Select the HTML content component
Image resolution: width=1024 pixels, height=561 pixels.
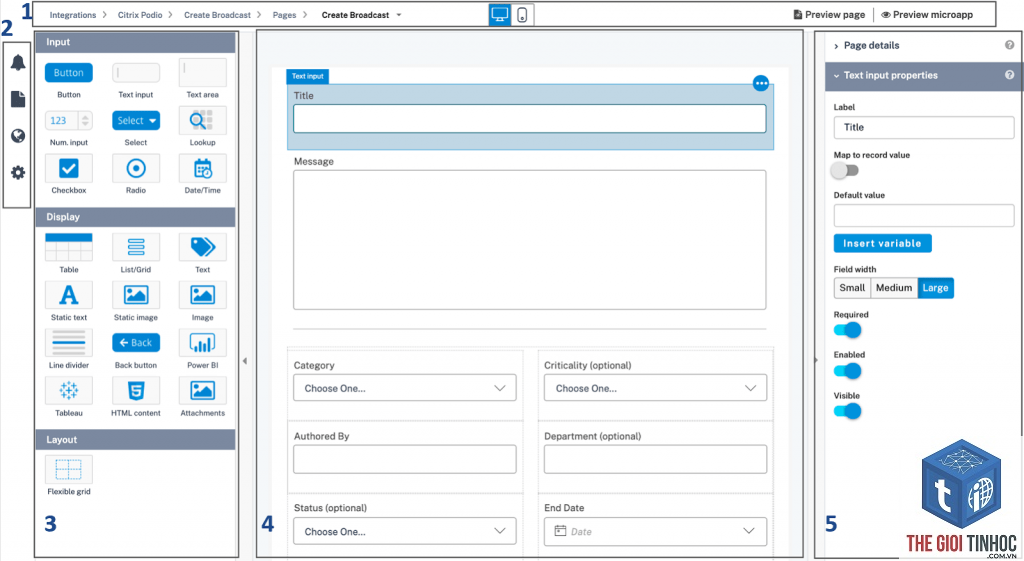(x=136, y=391)
